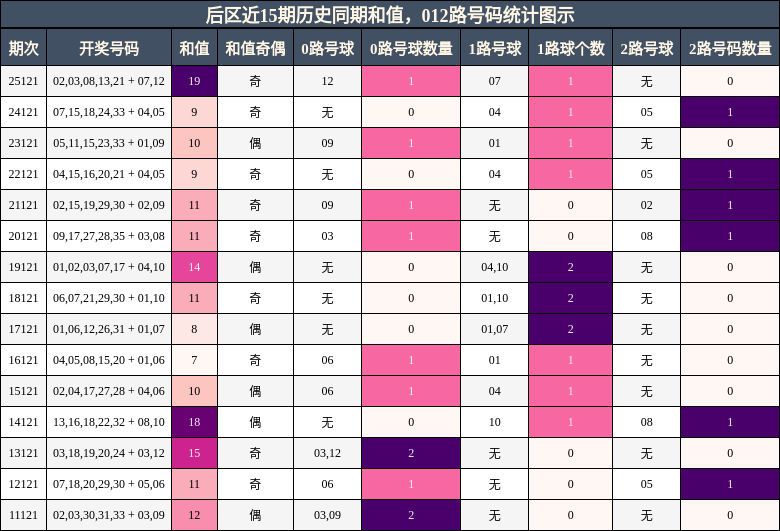The image size is (780, 531).
Task: Select period cell 12121
Action: [x=23, y=484]
